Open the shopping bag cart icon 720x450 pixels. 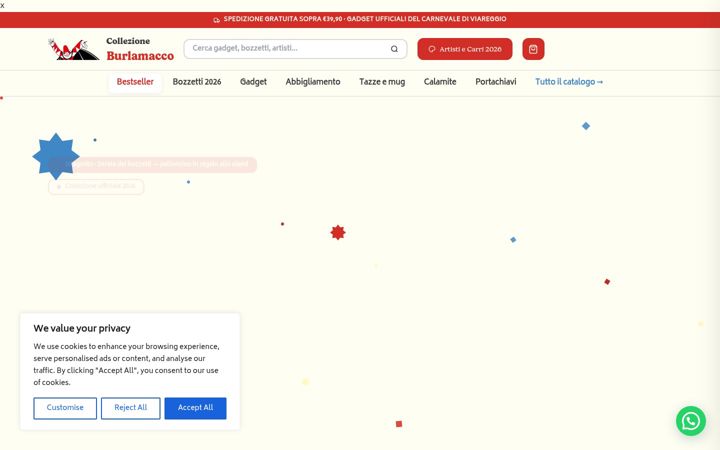[533, 49]
